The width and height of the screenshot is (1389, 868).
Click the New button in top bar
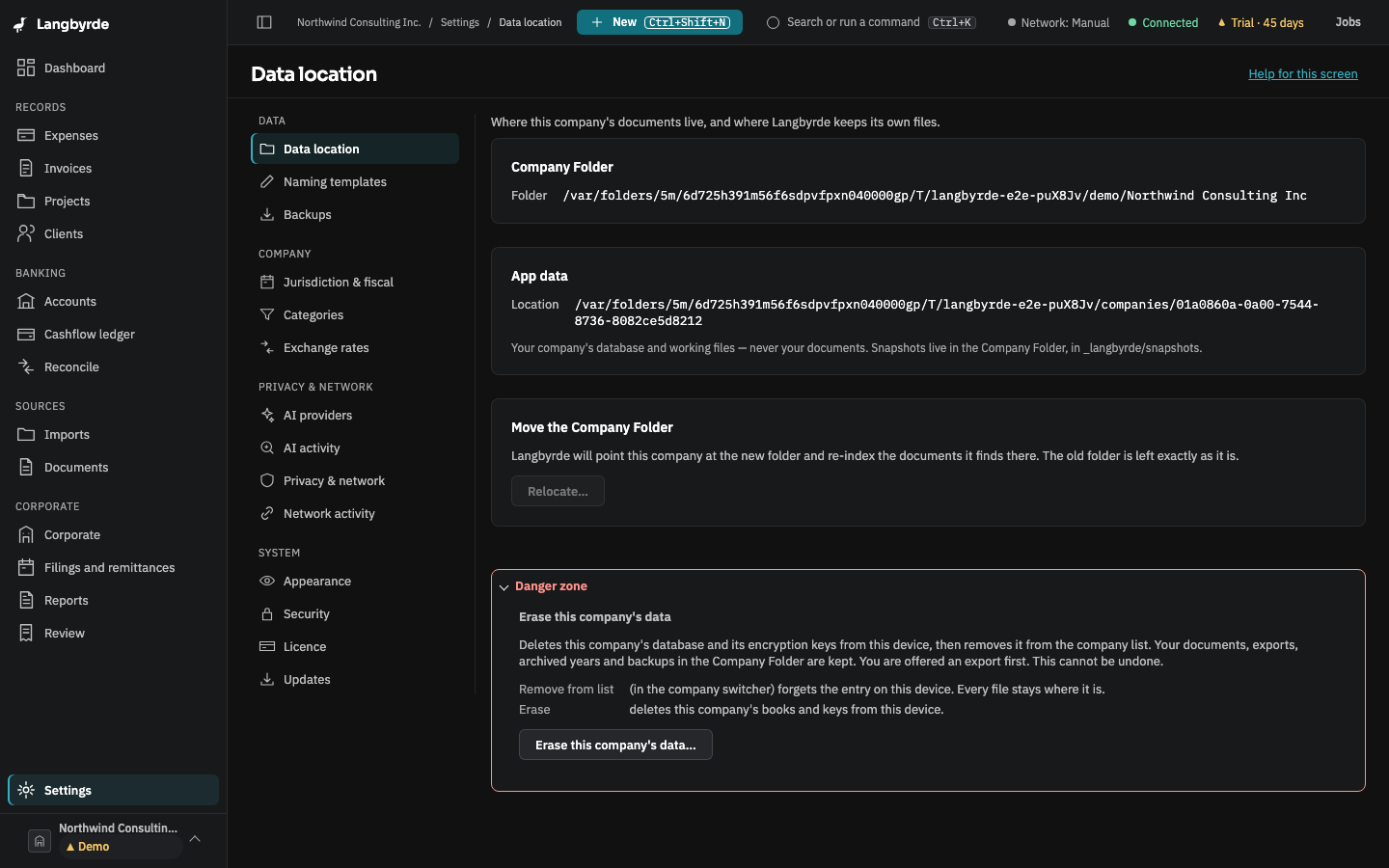(660, 22)
